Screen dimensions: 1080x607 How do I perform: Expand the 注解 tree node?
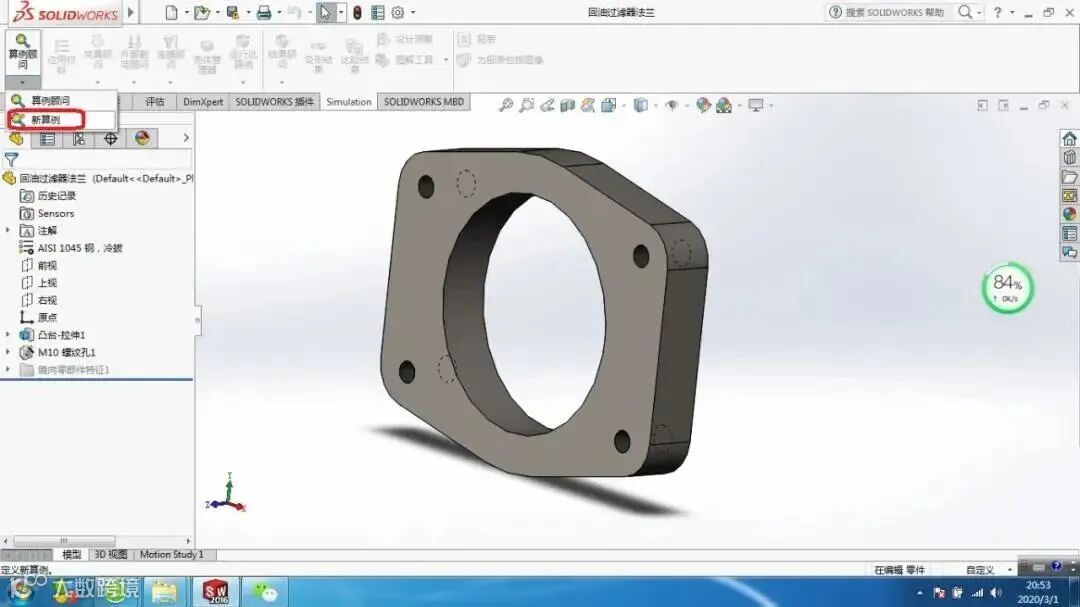8,230
